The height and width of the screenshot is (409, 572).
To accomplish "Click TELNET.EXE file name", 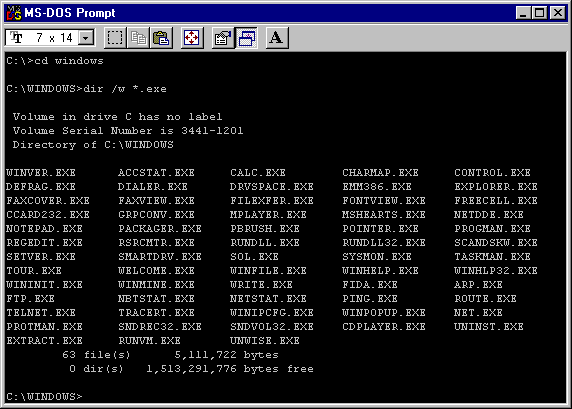I will tap(41, 313).
